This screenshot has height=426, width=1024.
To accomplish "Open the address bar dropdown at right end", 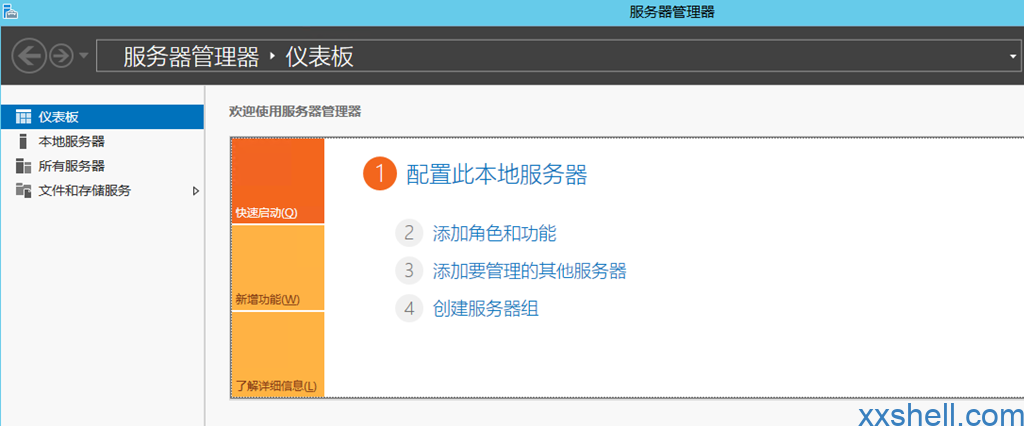I will 1013,57.
